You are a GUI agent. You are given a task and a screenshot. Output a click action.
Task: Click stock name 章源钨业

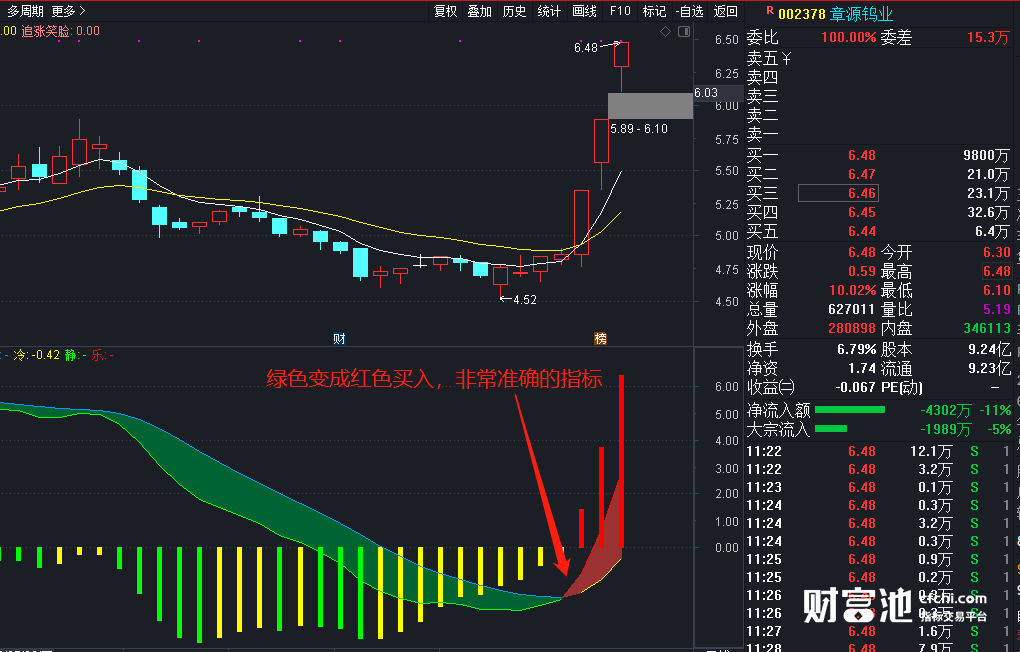click(861, 14)
